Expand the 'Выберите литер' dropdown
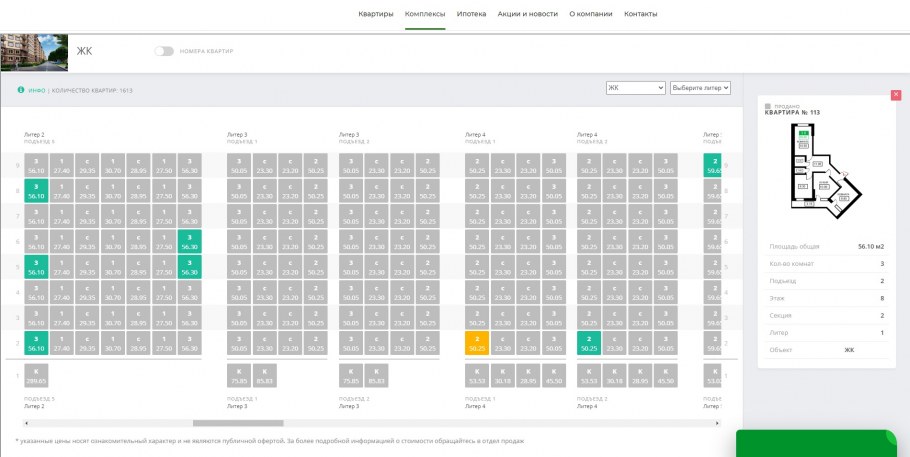This screenshot has width=910, height=457. click(x=700, y=88)
